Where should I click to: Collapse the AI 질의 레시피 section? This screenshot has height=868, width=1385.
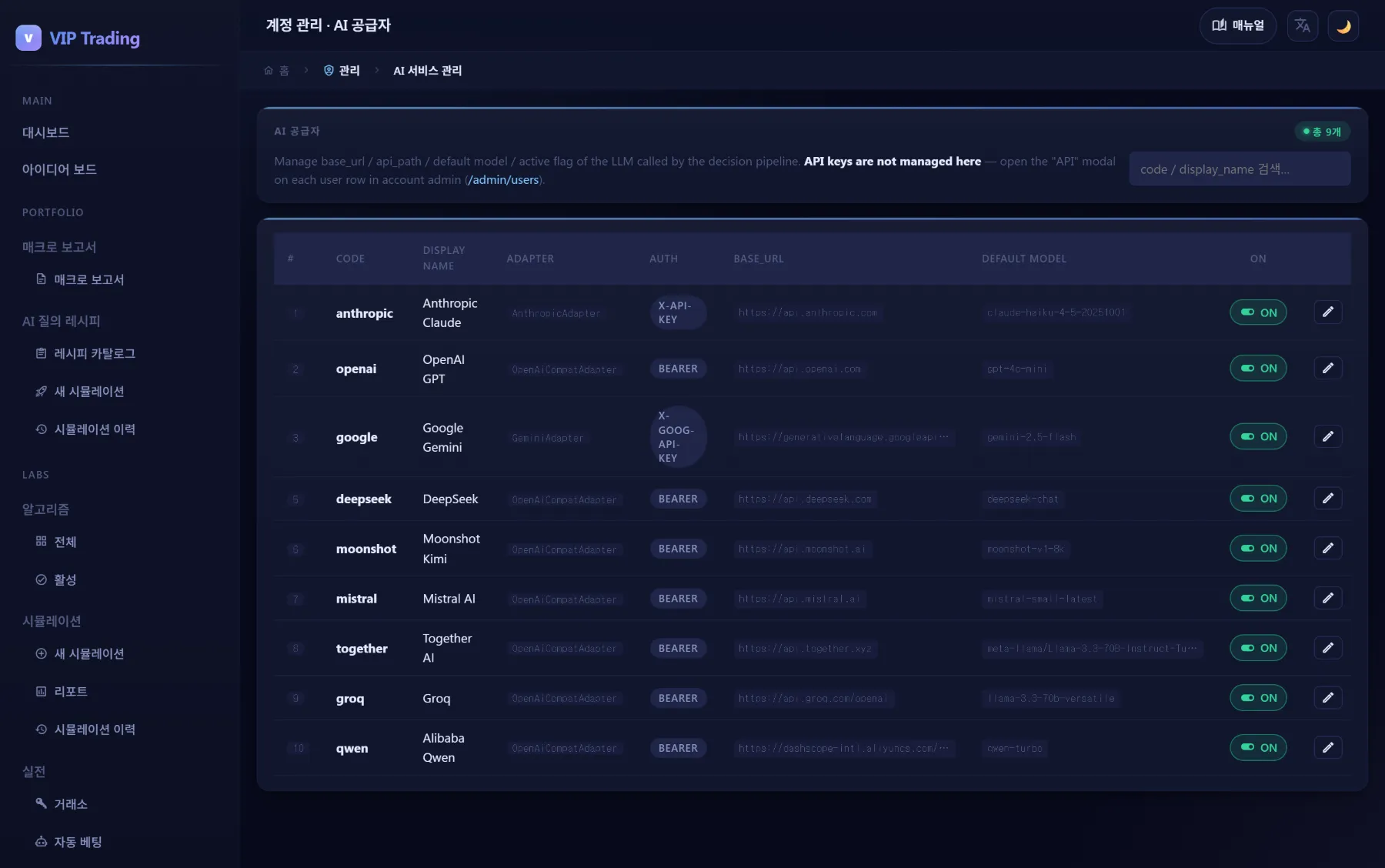[62, 321]
